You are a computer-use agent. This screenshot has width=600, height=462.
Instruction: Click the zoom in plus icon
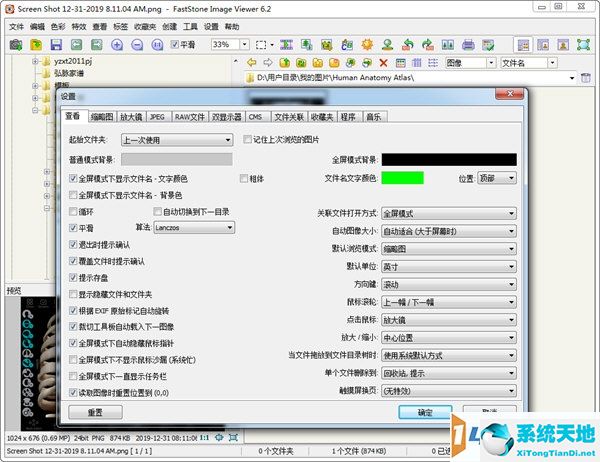click(x=117, y=45)
